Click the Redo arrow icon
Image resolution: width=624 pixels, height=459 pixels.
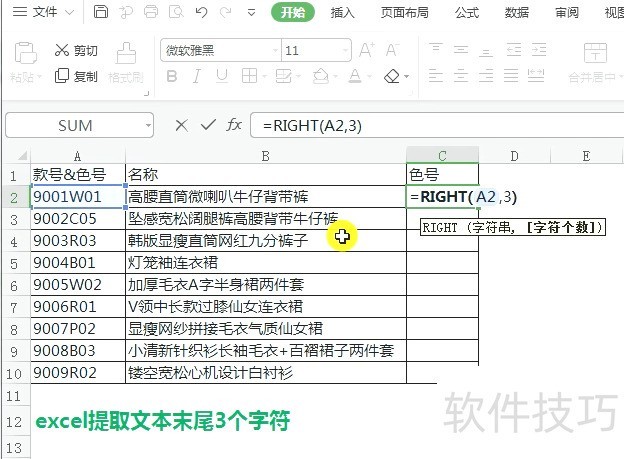pyautogui.click(x=226, y=12)
